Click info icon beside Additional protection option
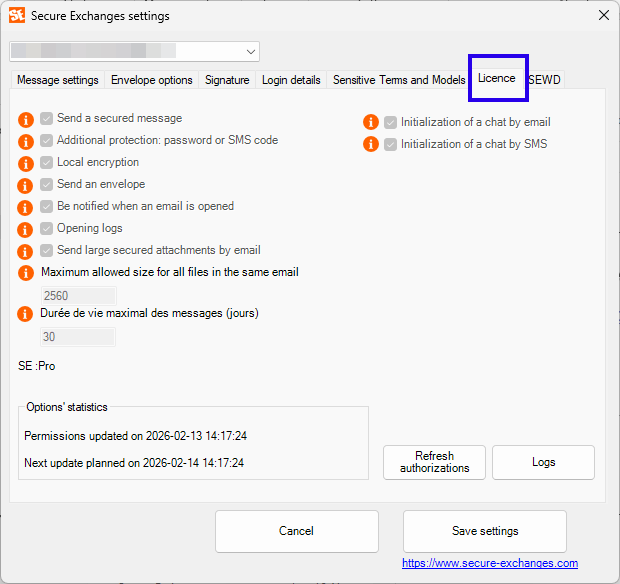Viewport: 620px width, 584px height. point(26,142)
